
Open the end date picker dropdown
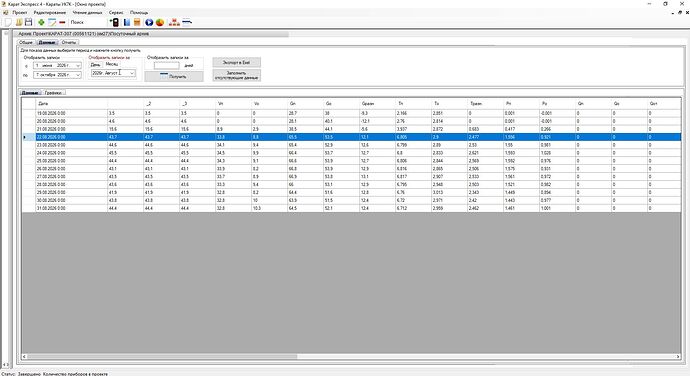click(78, 75)
